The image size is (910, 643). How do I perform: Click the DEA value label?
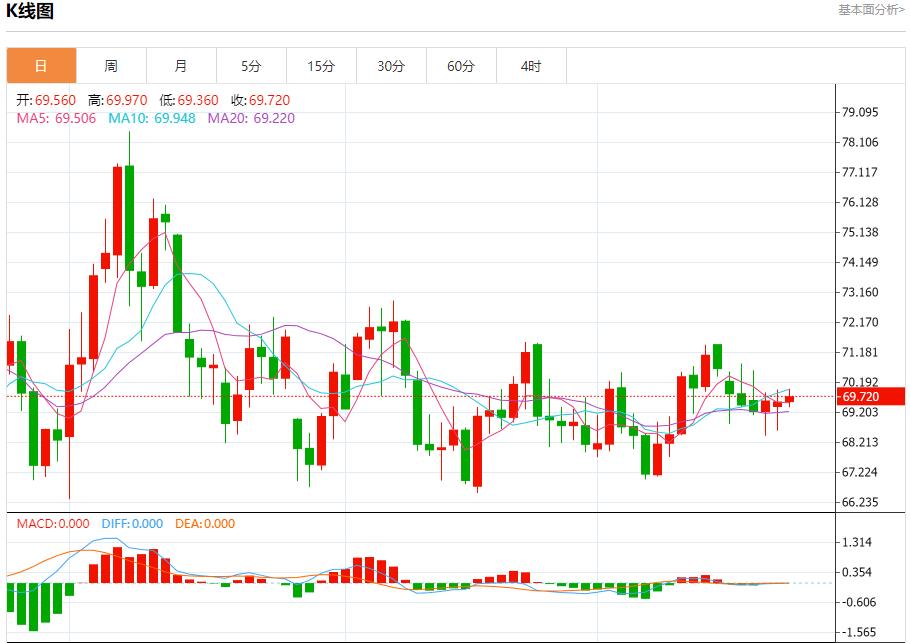coord(204,524)
